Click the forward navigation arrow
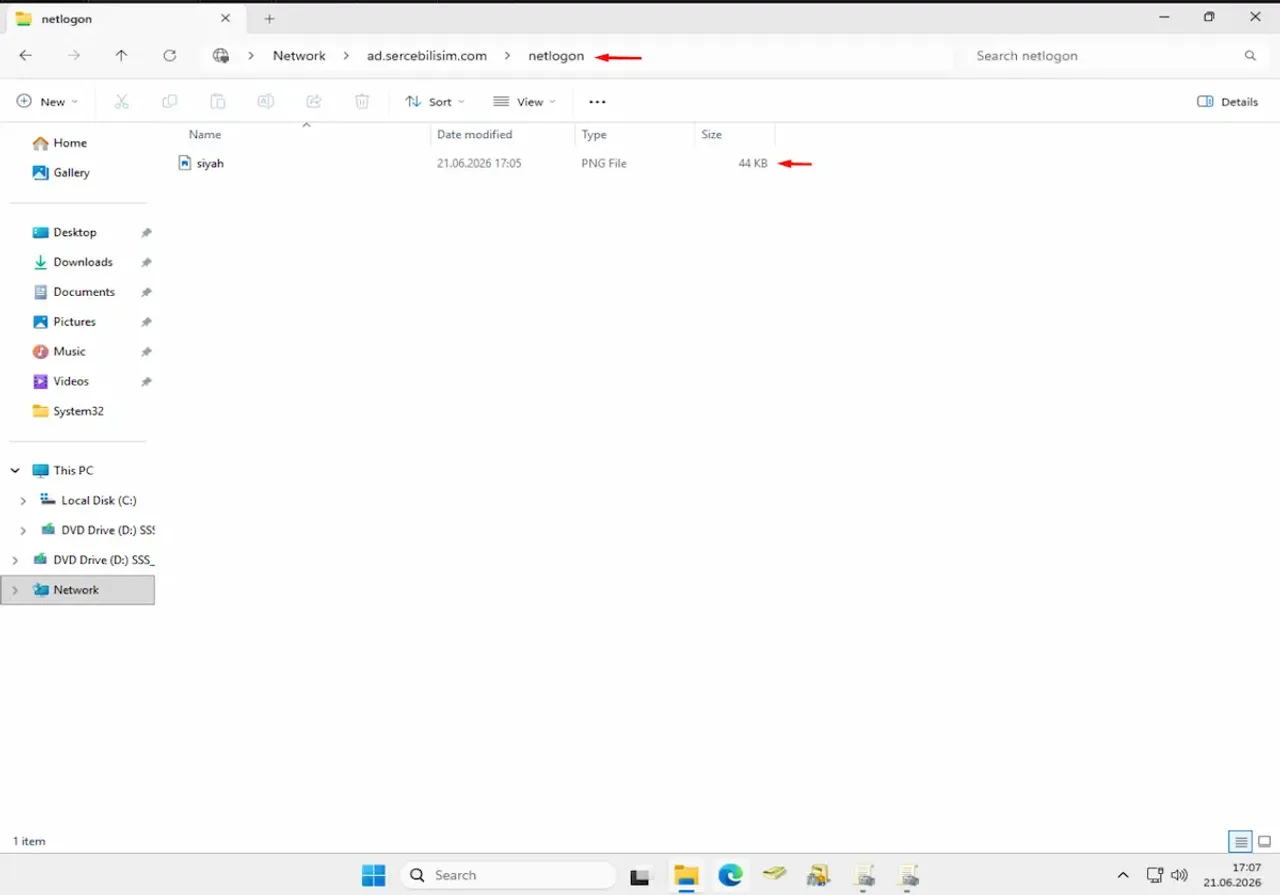The width and height of the screenshot is (1280, 895). (74, 56)
